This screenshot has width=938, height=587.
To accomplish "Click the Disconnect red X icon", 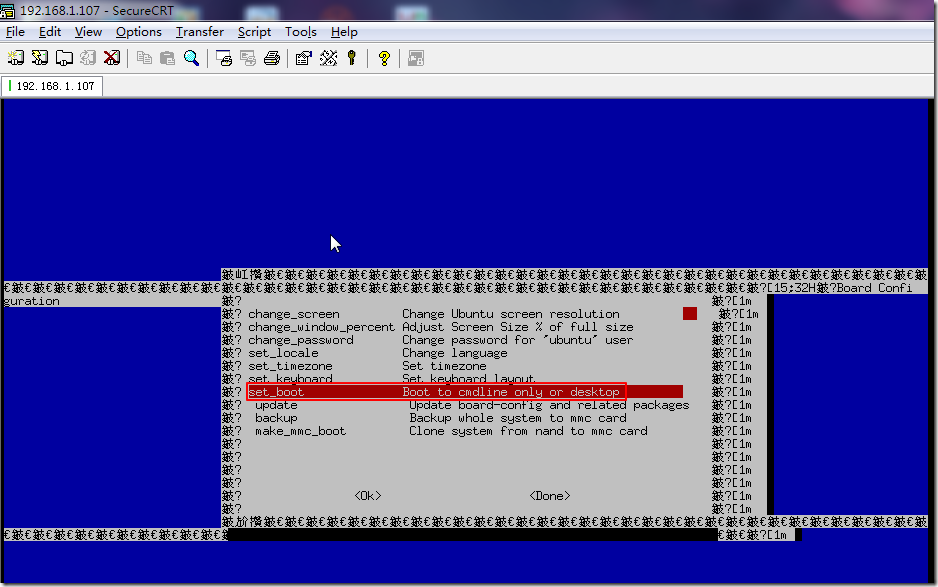I will (x=112, y=58).
